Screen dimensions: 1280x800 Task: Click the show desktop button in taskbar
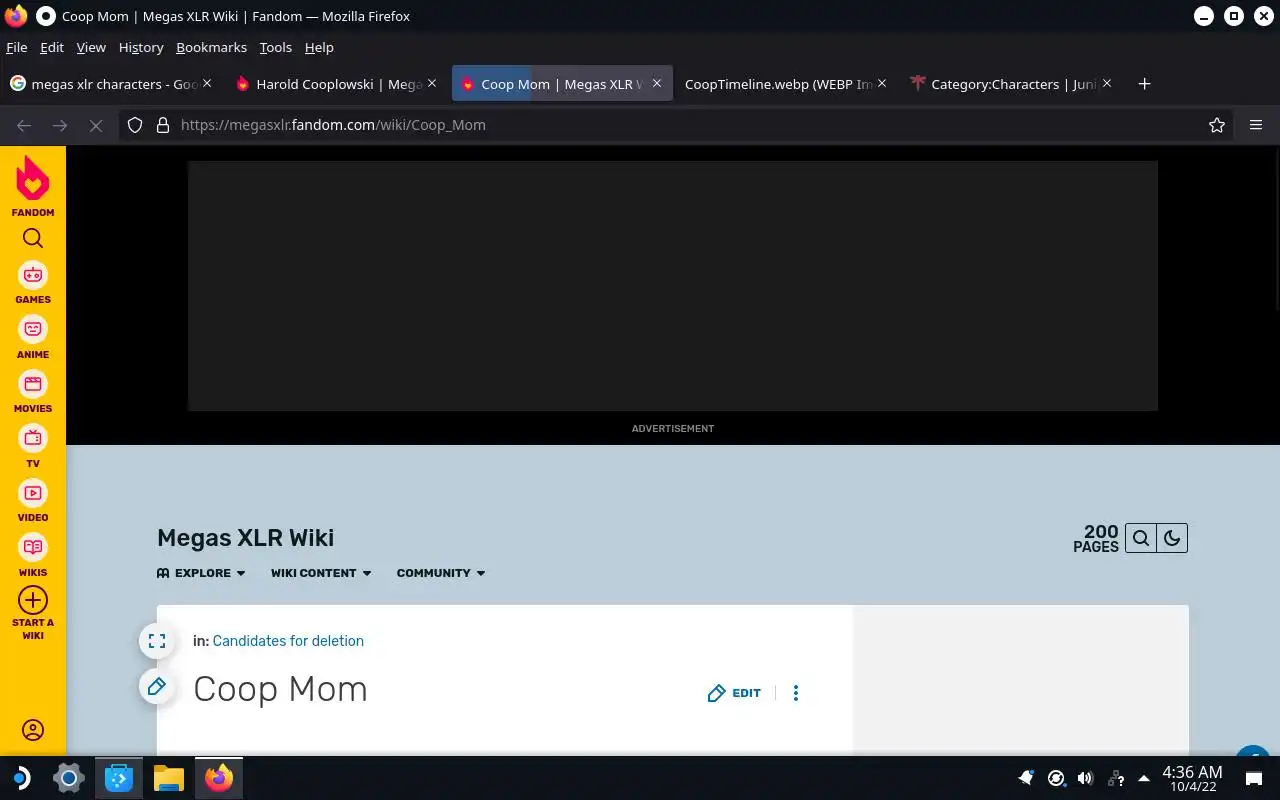pos(1254,778)
